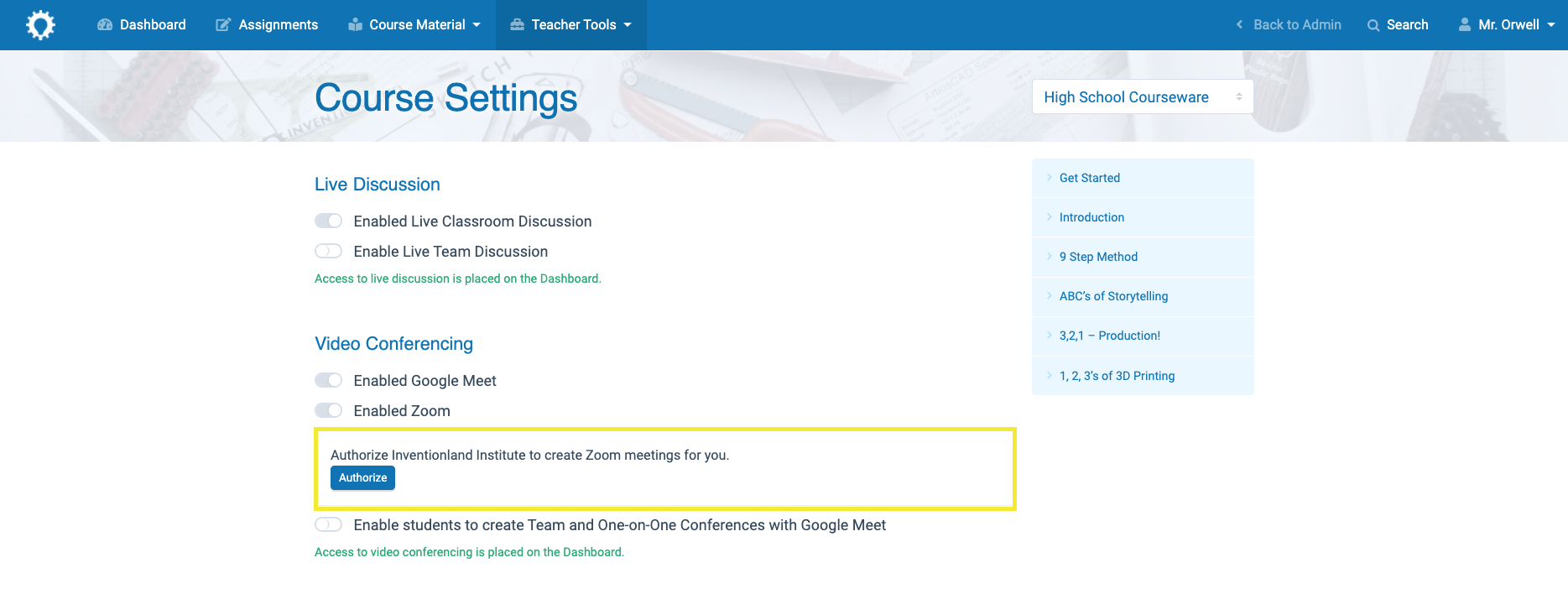Click the Teacher Tools briefcase icon
Screen dimensions: 1568x599
click(517, 25)
